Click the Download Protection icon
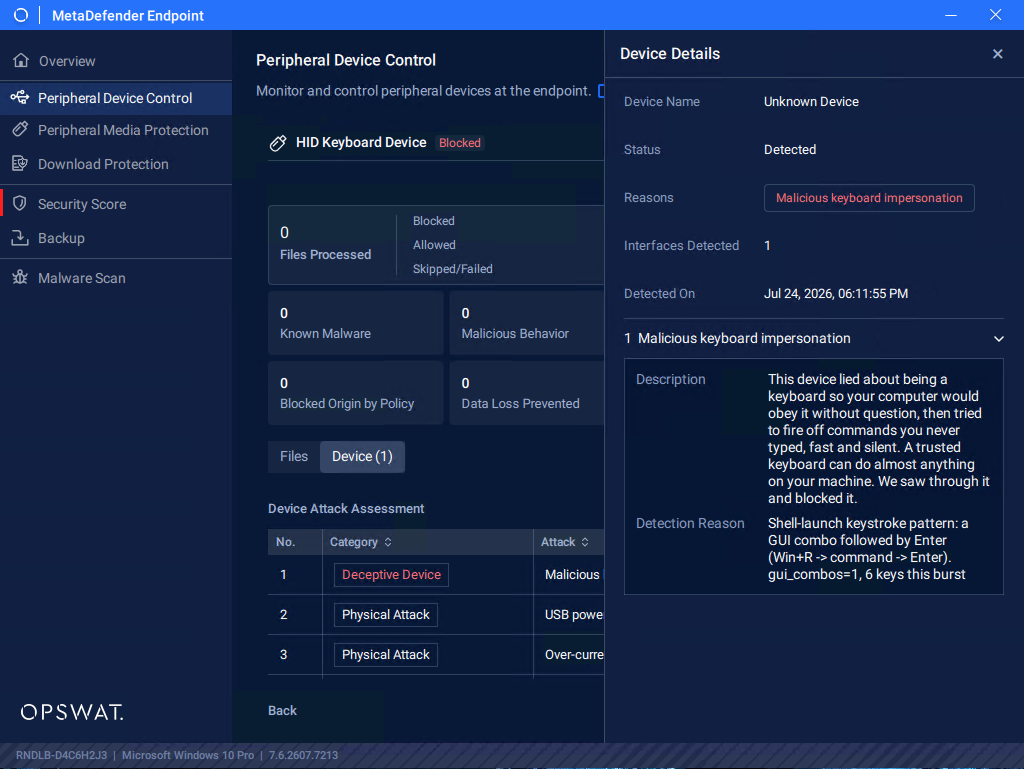The width and height of the screenshot is (1024, 769). pos(20,163)
